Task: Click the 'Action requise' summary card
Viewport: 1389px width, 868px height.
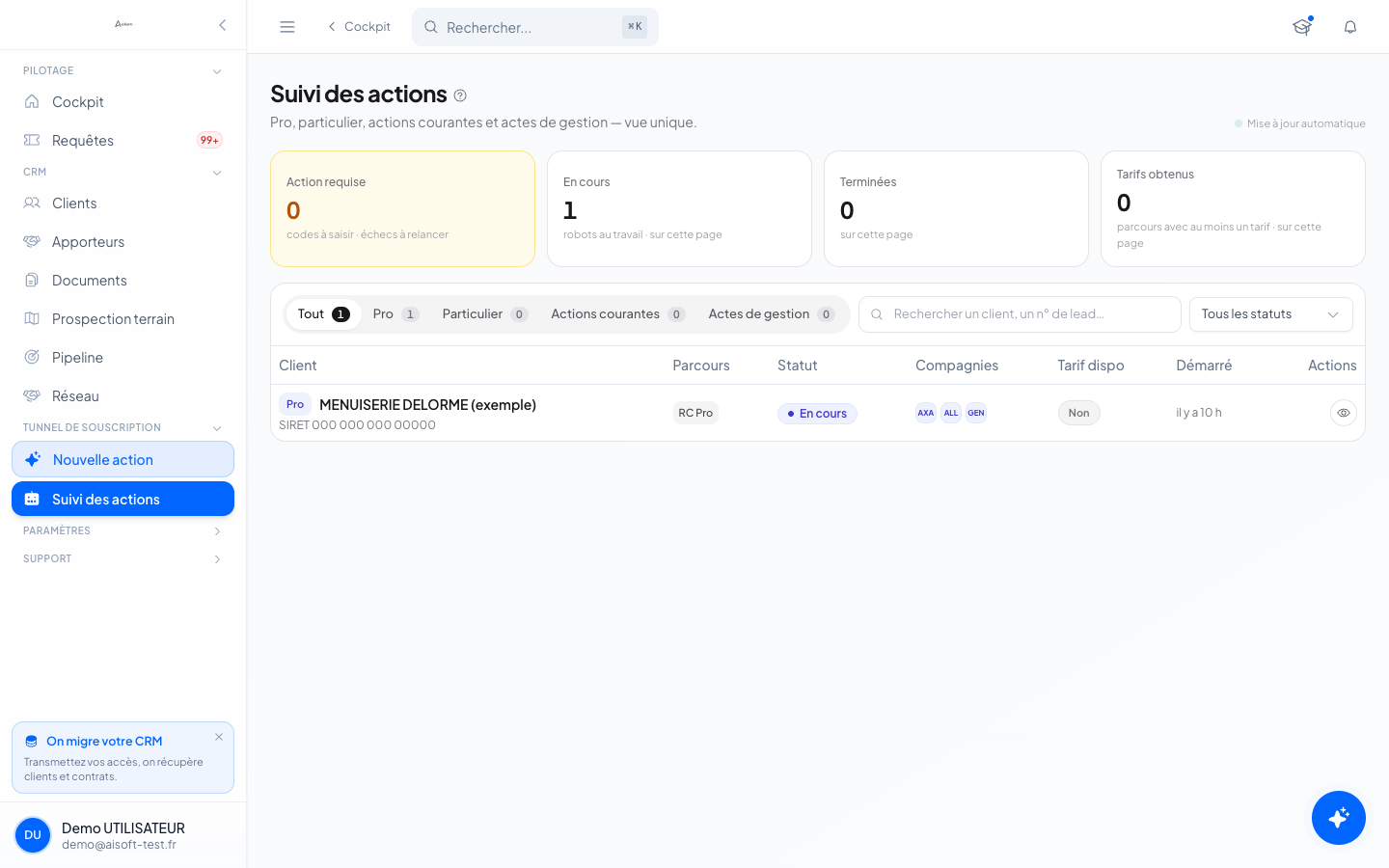Action: [x=402, y=208]
